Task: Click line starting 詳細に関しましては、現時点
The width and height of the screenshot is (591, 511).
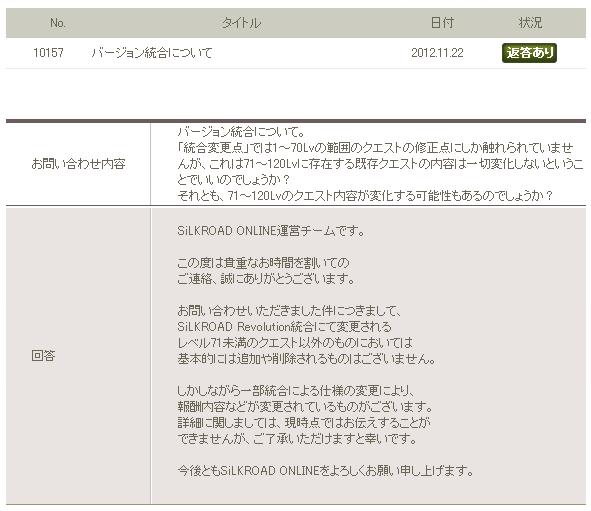Action: click(x=304, y=423)
